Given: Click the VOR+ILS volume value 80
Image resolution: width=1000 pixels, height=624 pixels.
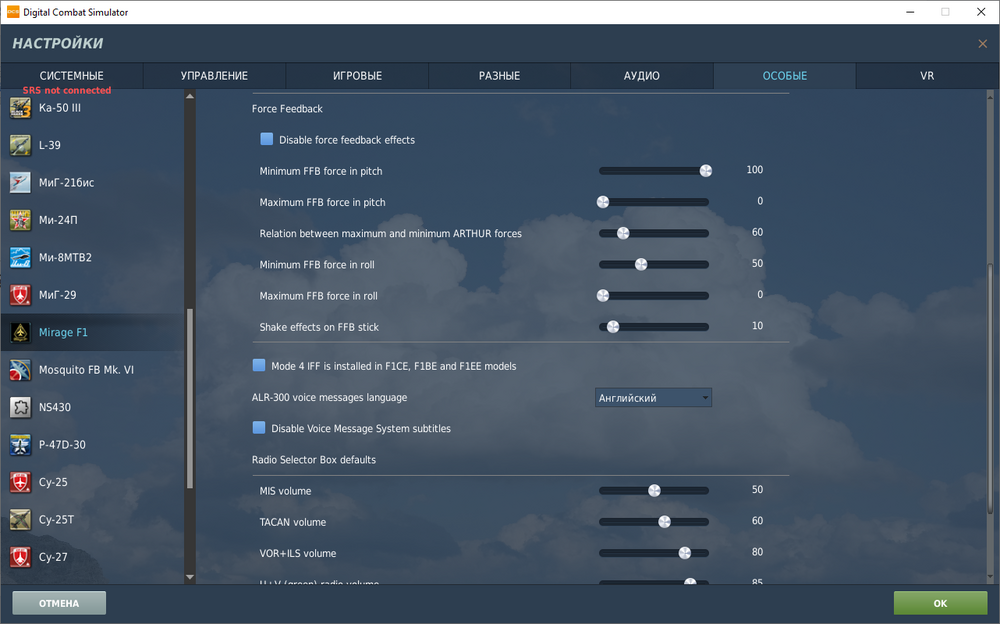Looking at the screenshot, I should [757, 552].
